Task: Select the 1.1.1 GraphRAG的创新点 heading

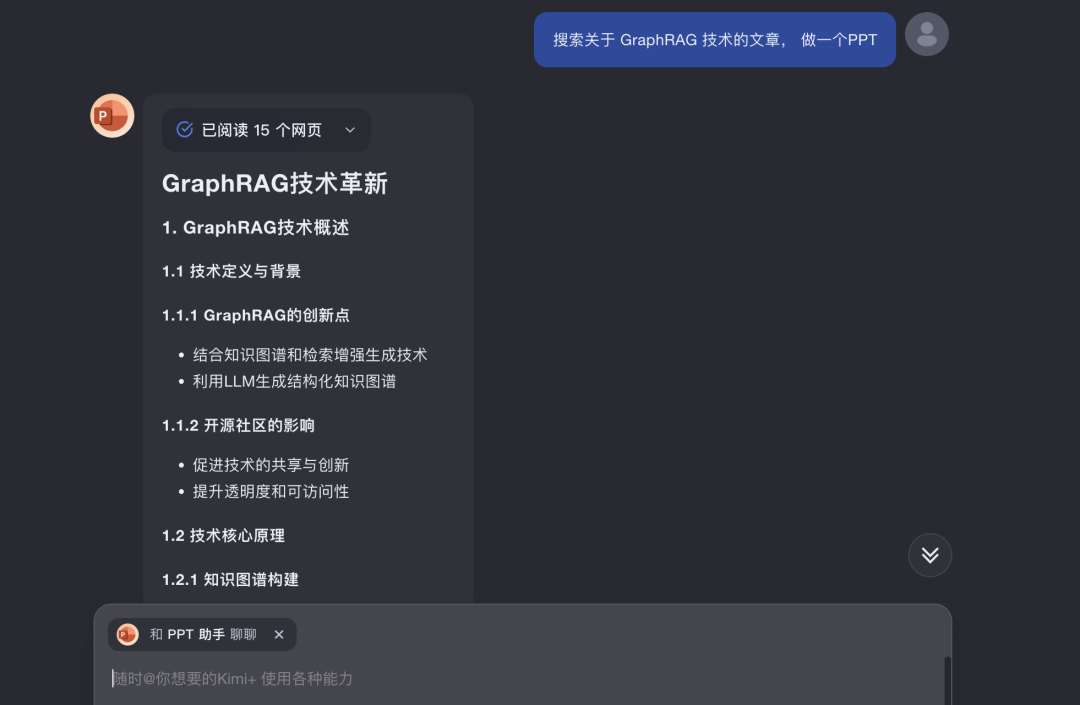Action: 255,315
